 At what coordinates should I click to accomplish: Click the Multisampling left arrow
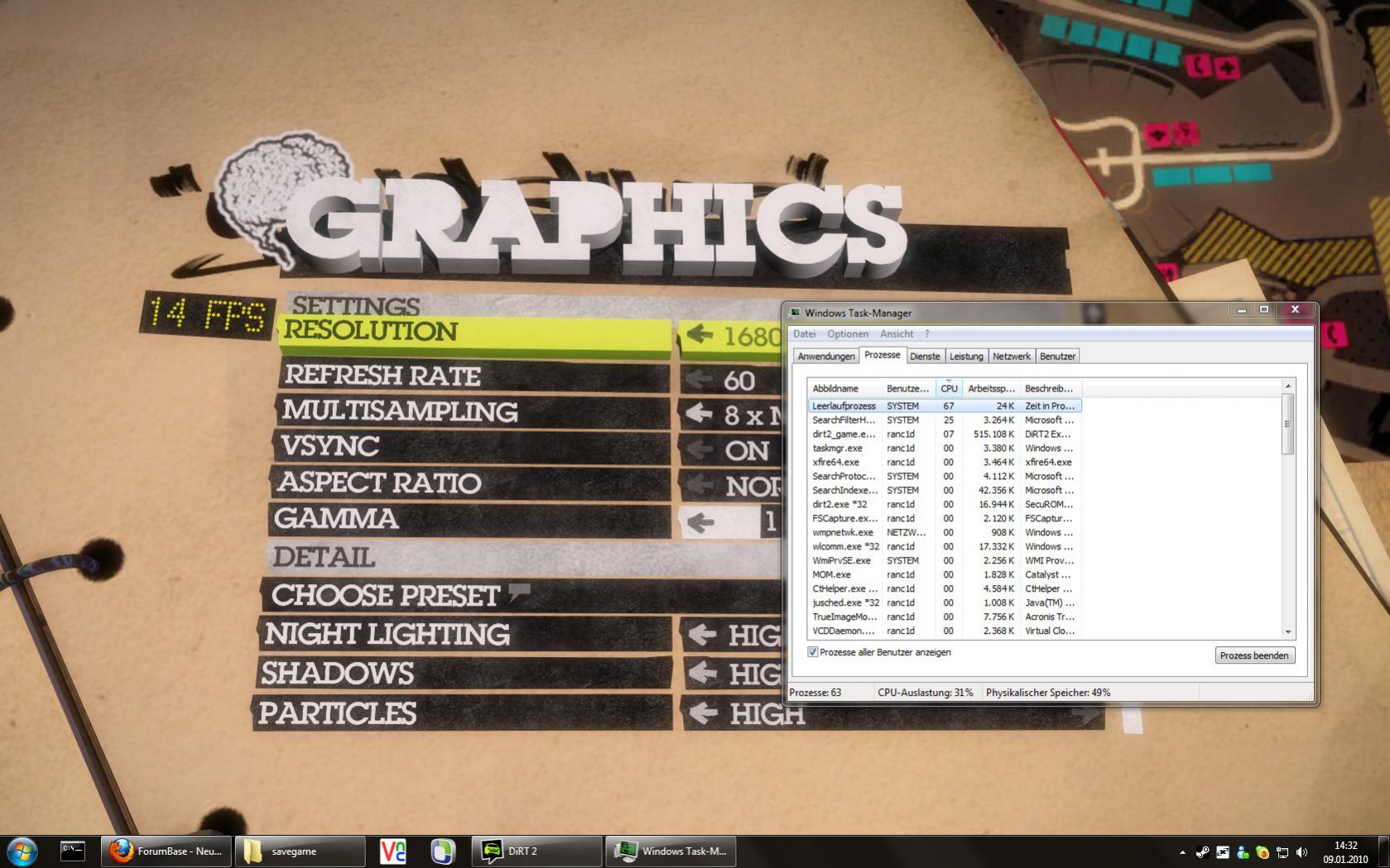pos(700,413)
